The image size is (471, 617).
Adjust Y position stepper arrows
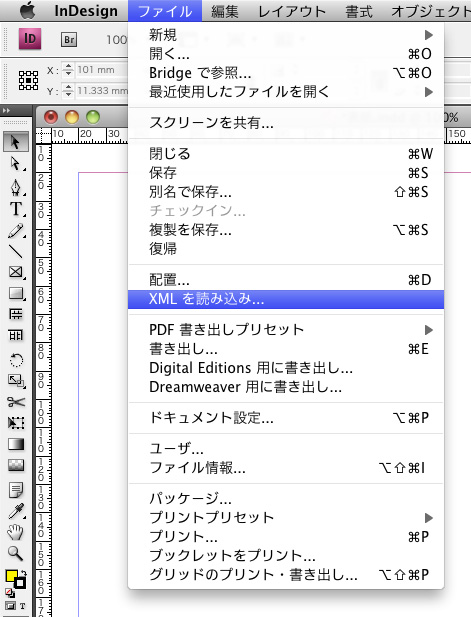click(x=68, y=91)
